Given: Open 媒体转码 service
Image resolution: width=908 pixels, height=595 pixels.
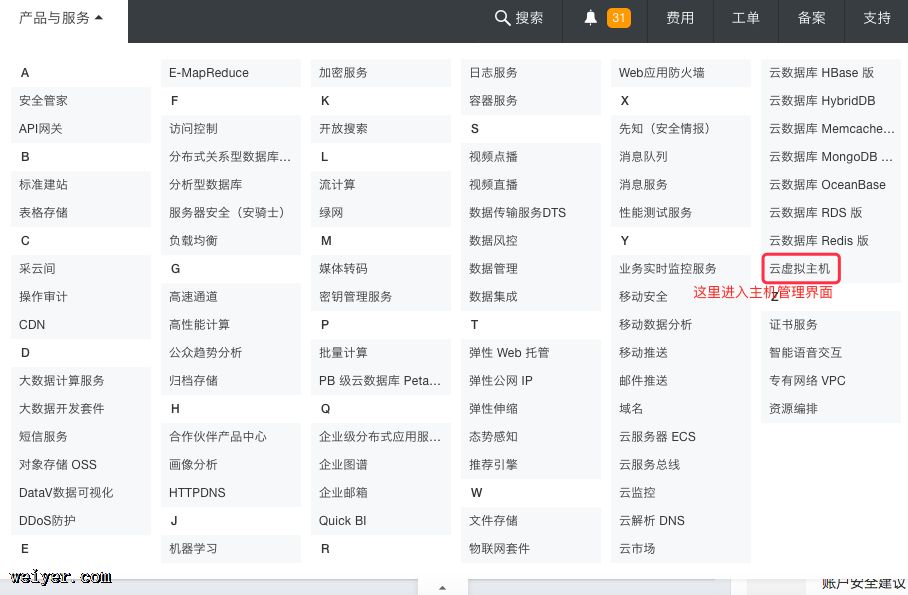Looking at the screenshot, I should pos(343,269).
